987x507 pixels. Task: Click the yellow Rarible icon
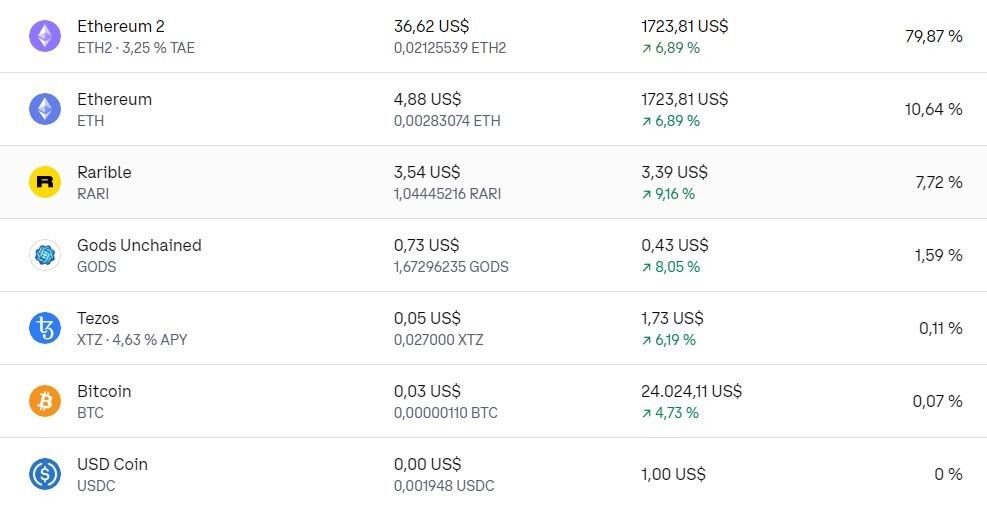45,182
